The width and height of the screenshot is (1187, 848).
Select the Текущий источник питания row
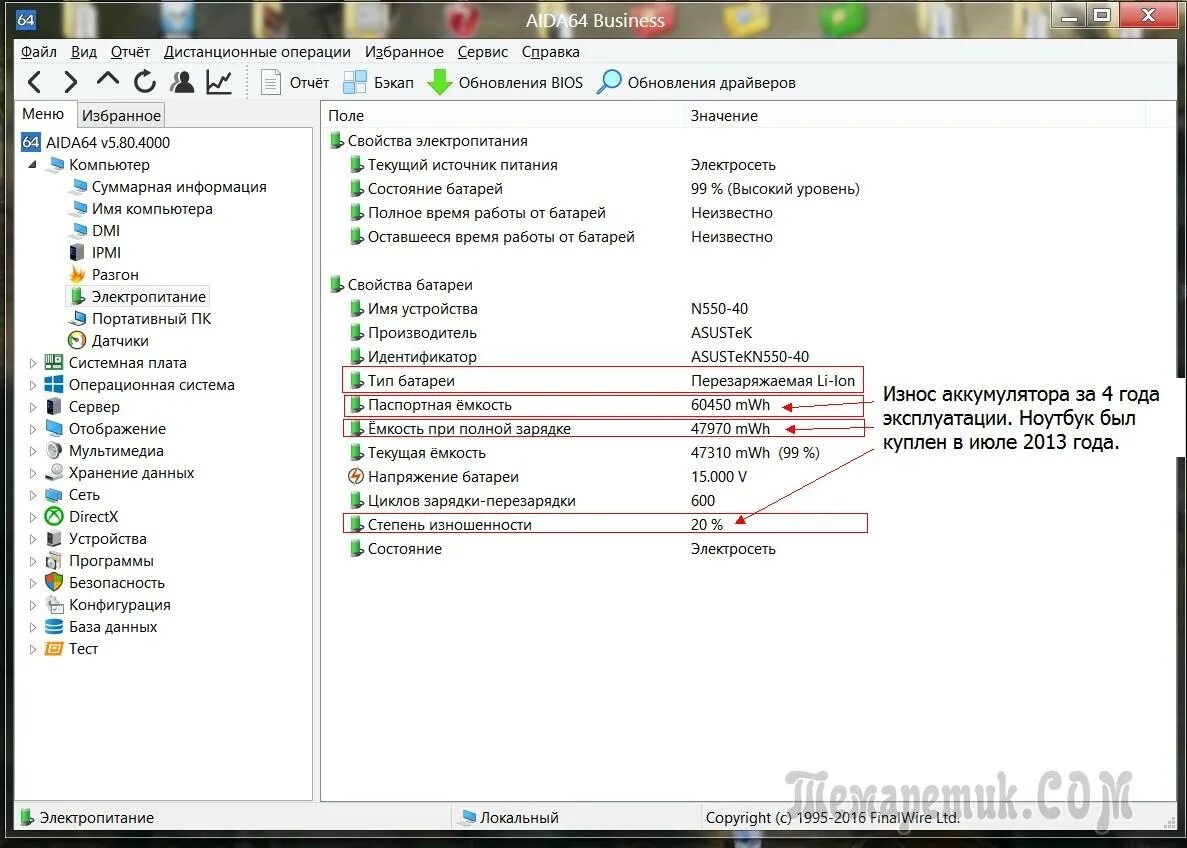point(562,164)
